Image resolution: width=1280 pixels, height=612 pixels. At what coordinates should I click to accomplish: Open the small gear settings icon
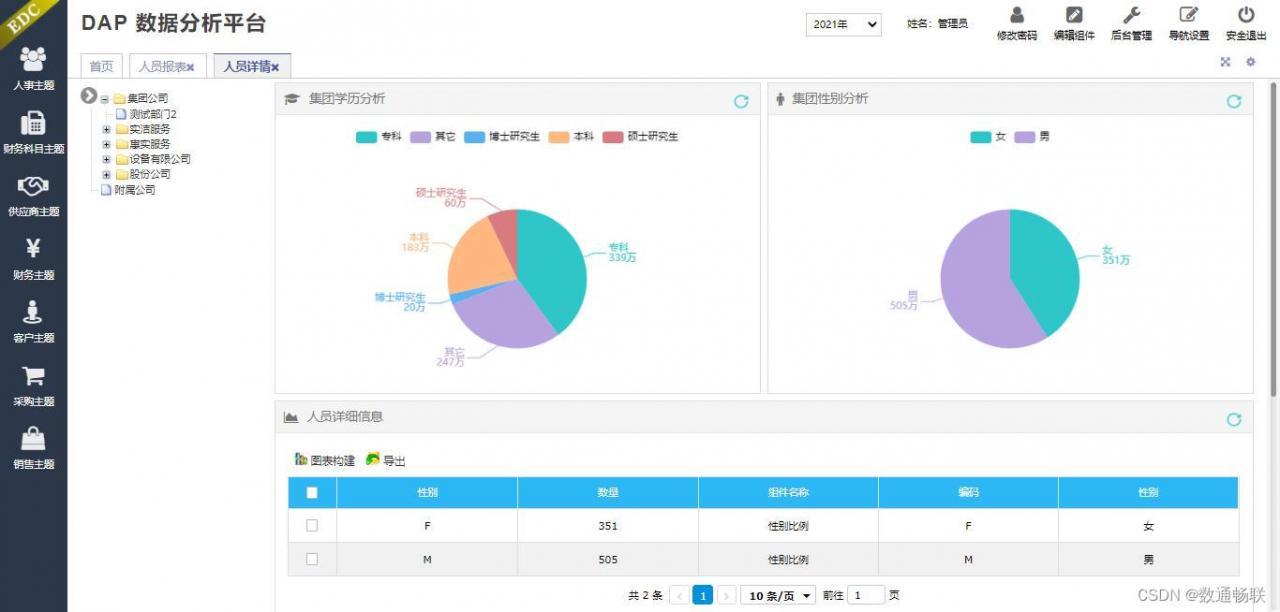point(1250,62)
